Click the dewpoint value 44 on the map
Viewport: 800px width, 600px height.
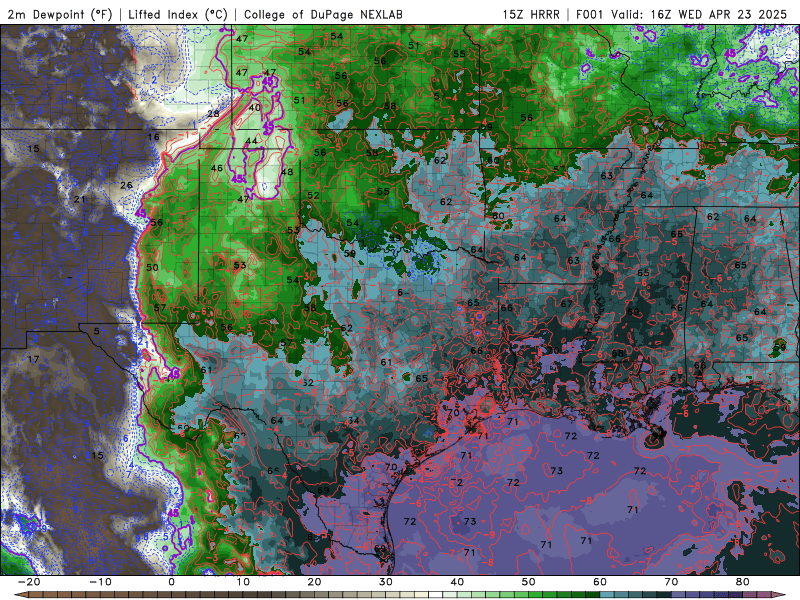click(251, 141)
